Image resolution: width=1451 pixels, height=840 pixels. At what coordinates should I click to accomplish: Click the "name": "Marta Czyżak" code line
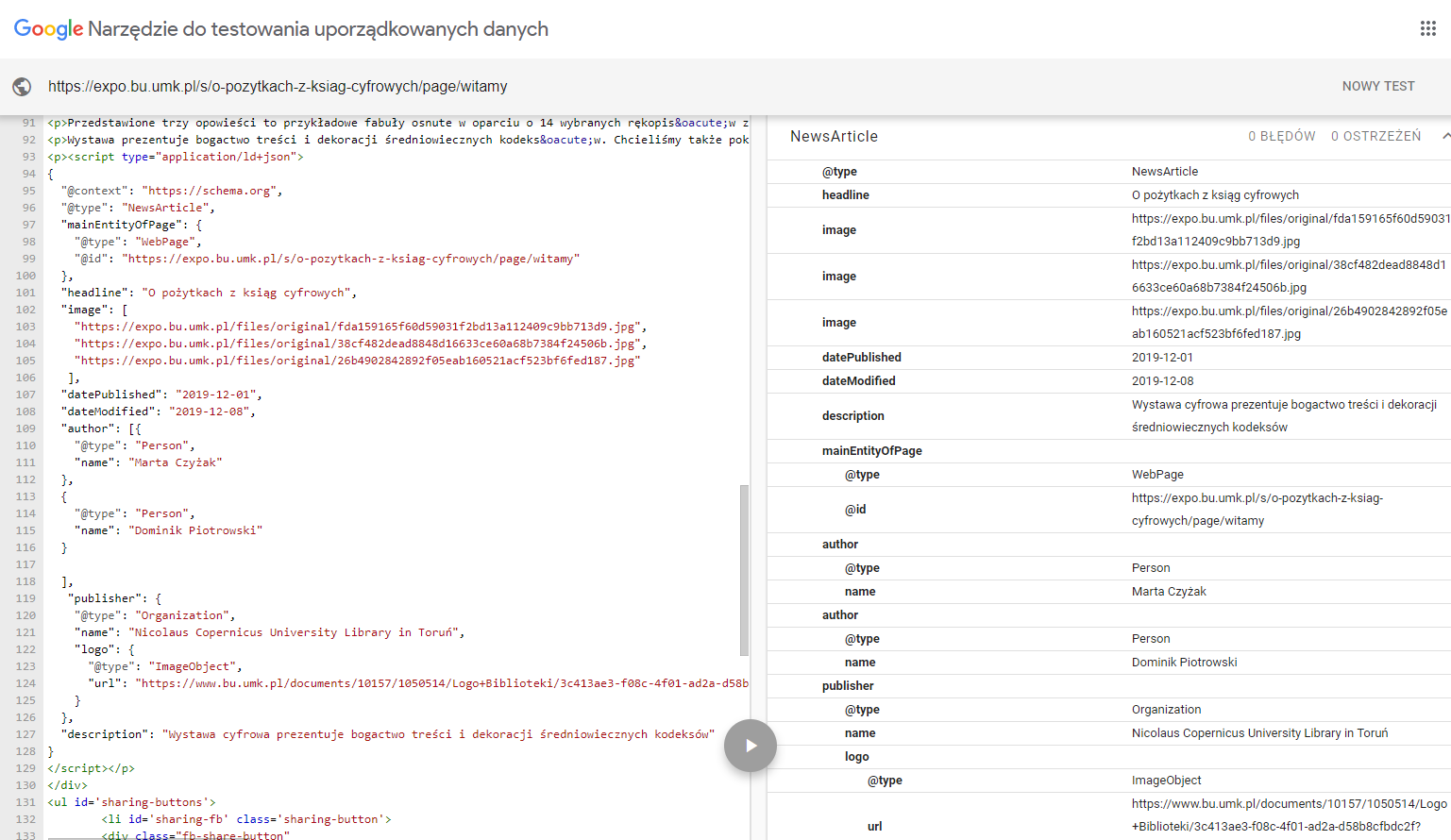pyautogui.click(x=148, y=462)
